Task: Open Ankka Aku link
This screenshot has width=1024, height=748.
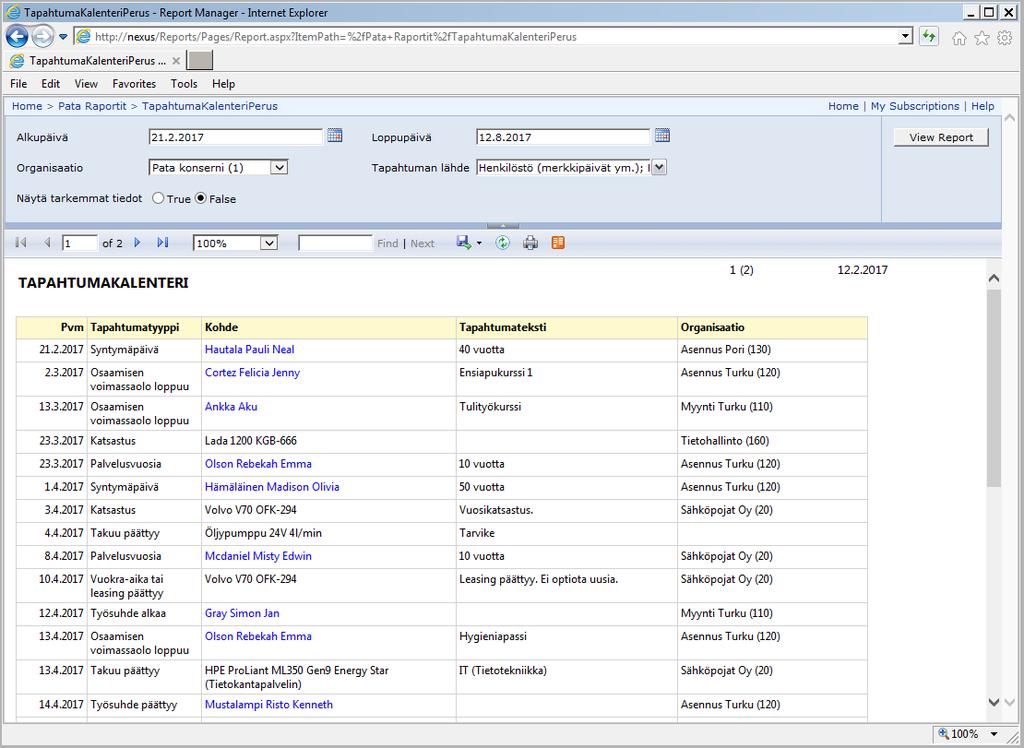Action: (x=231, y=406)
